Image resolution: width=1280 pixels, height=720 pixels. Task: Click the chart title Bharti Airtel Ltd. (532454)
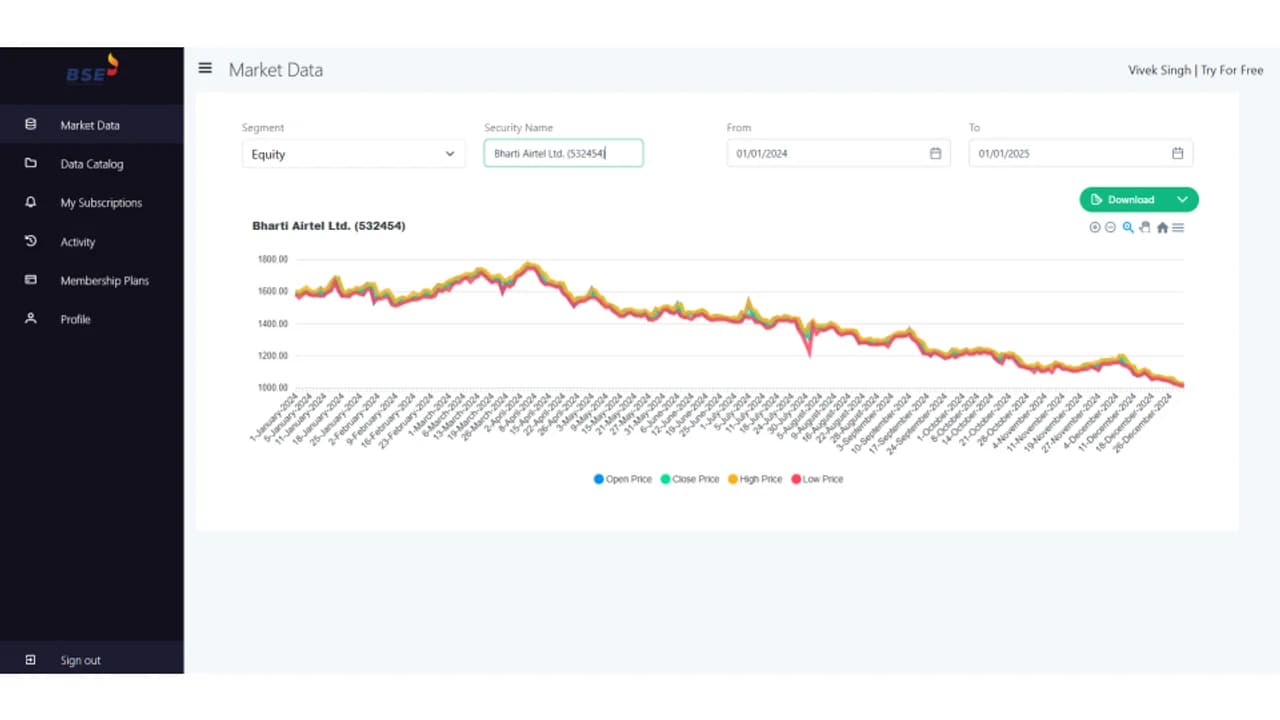point(328,226)
